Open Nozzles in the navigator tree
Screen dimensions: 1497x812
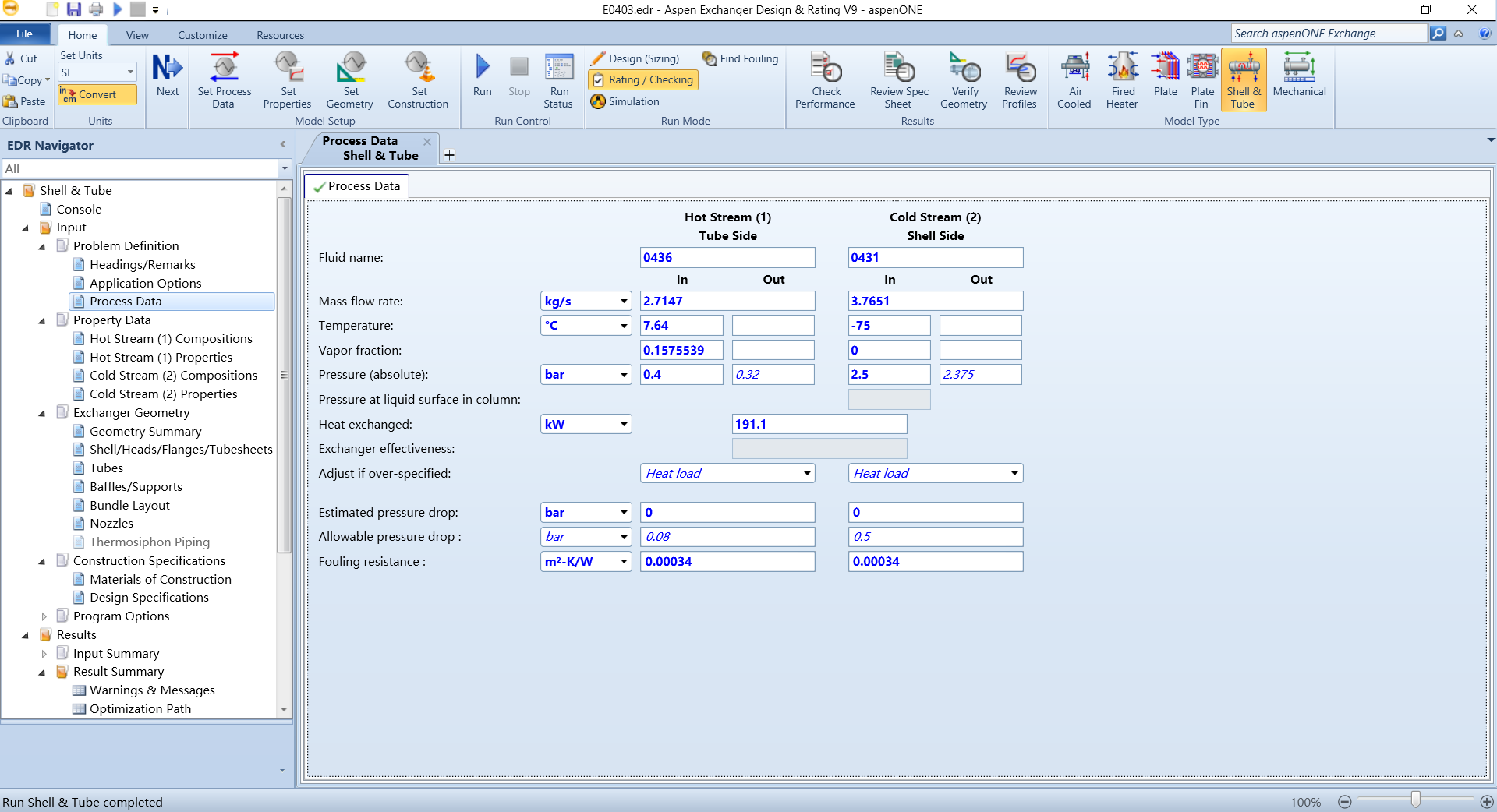(111, 524)
